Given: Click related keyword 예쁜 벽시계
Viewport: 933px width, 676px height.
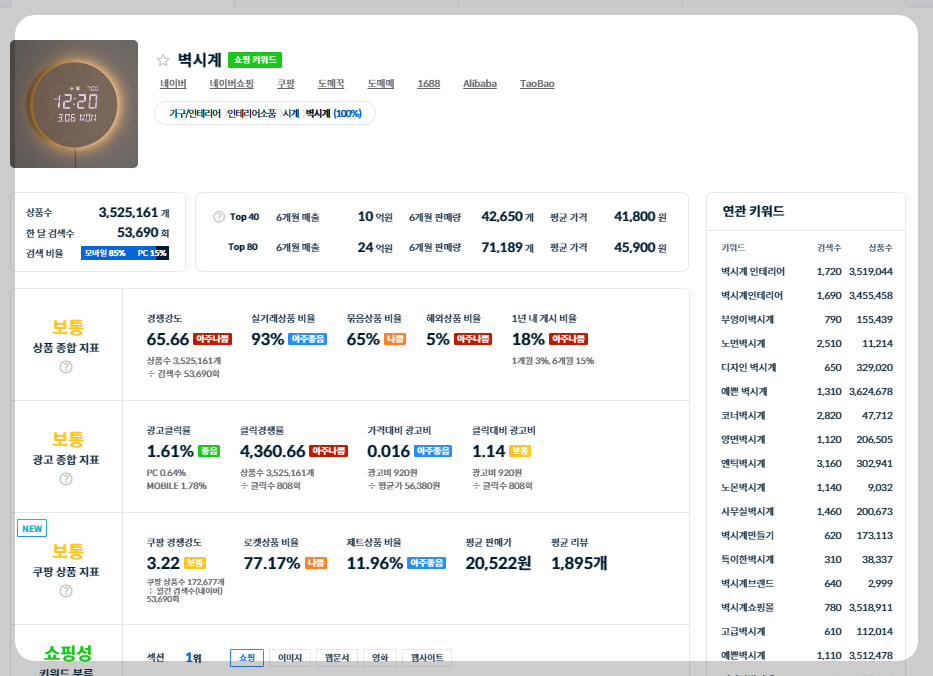Looking at the screenshot, I should pos(744,392).
